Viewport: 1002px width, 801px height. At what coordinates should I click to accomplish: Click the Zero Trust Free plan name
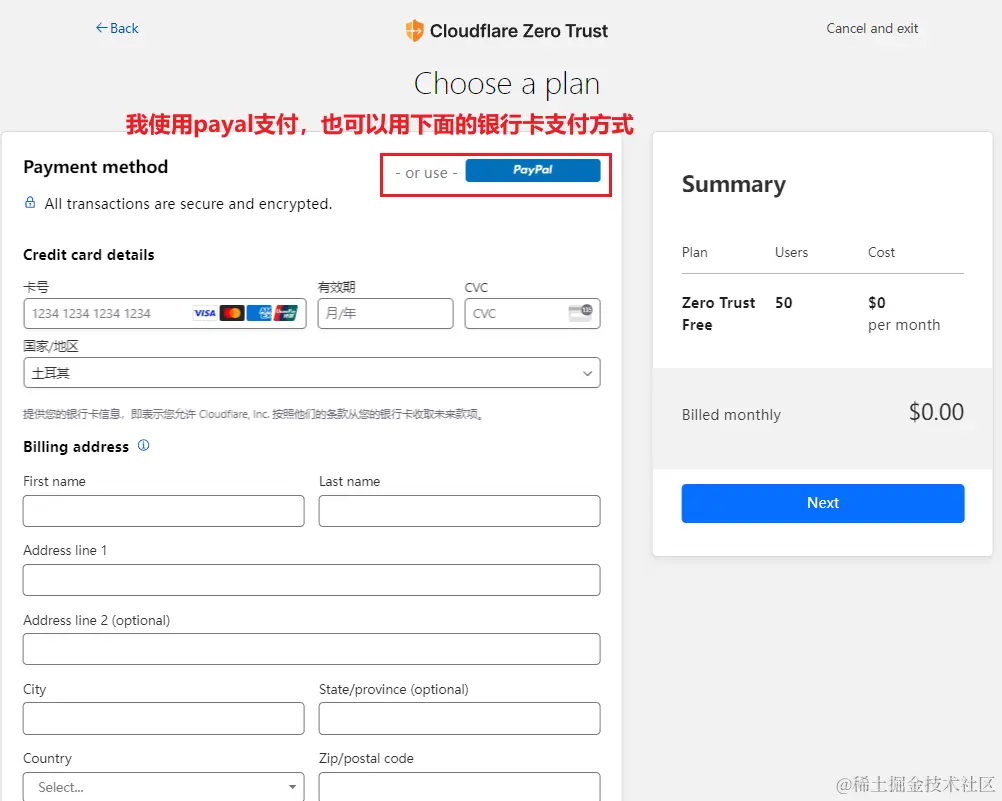pos(718,314)
